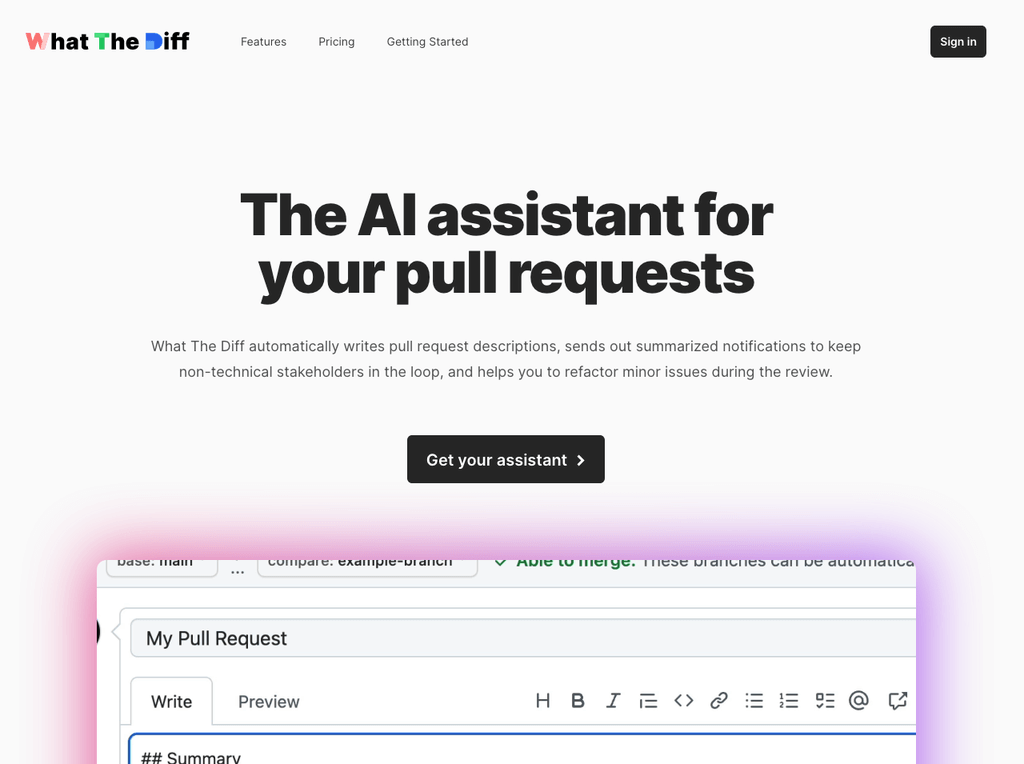Click the My Pull Request title field
Viewport: 1024px width, 764px height.
[x=522, y=639]
